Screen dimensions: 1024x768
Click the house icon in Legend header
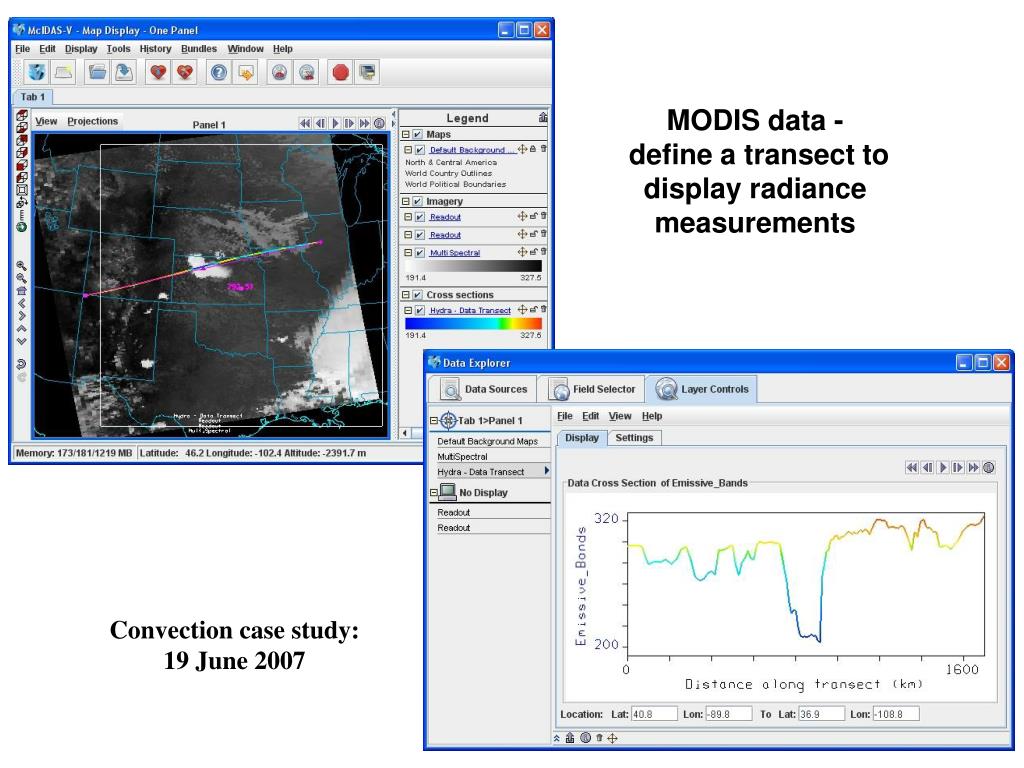tap(543, 118)
